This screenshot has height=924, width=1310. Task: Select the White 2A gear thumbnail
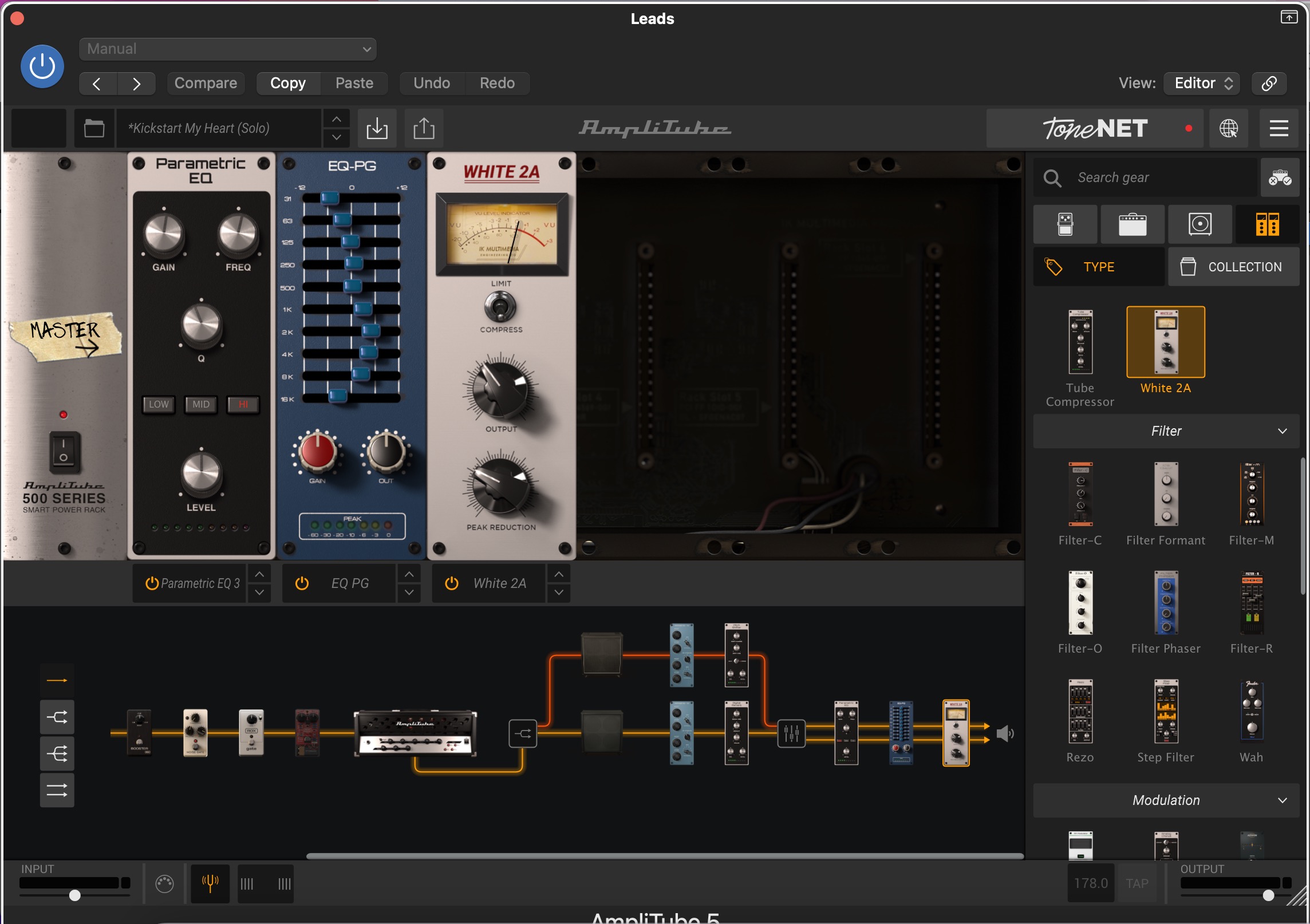point(1166,342)
